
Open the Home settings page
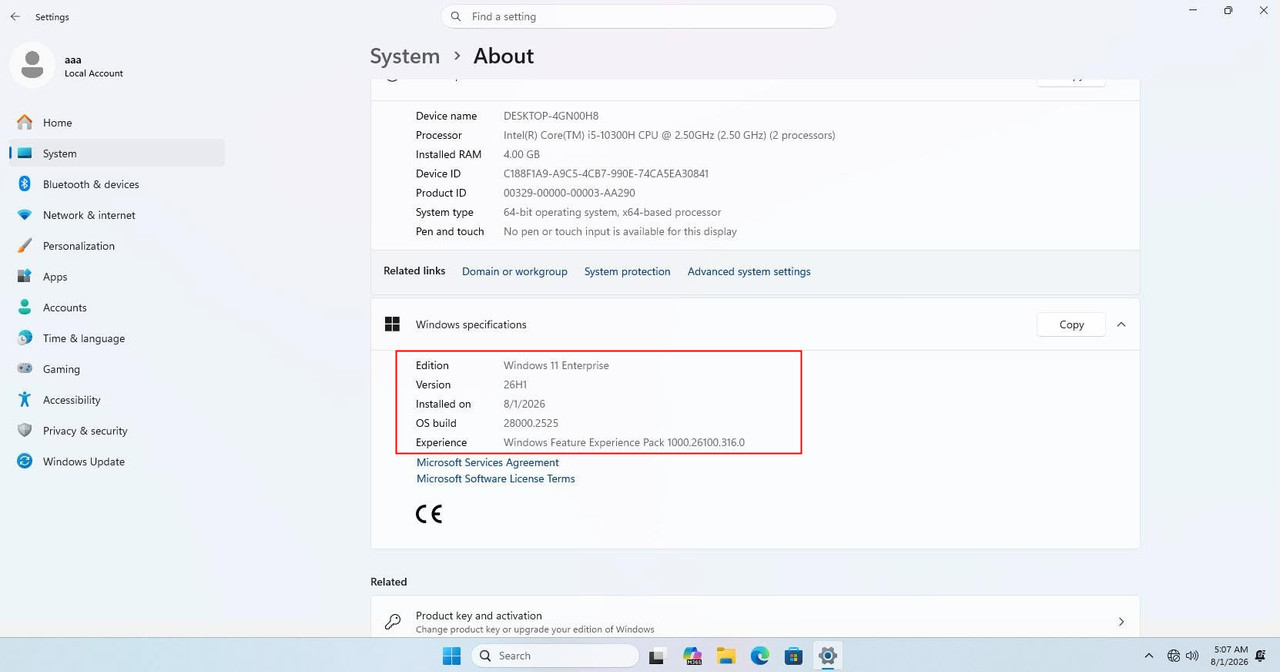tap(117, 123)
